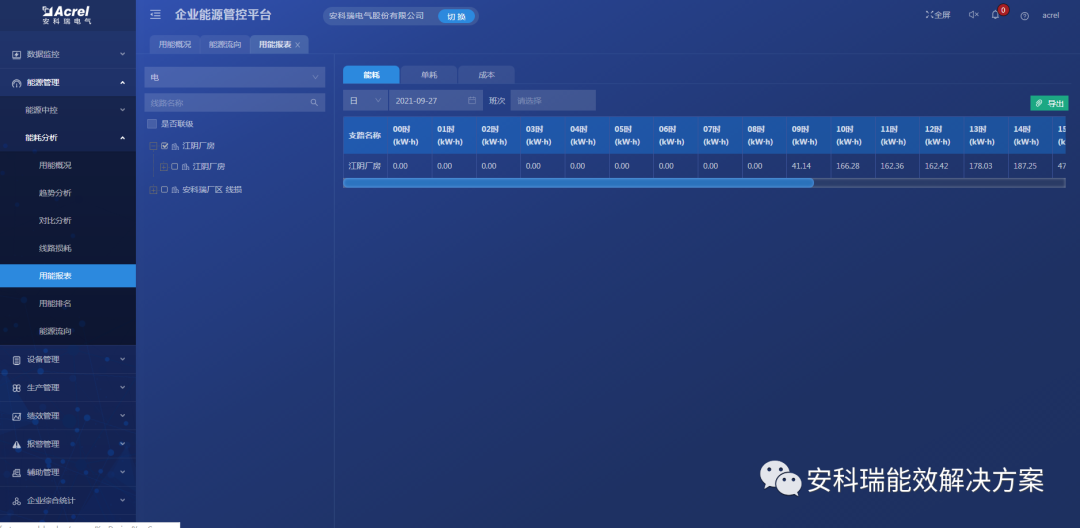Viewport: 1080px width, 528px height.
Task: Collapse the 能源管理 menu chevron
Action: (x=123, y=83)
